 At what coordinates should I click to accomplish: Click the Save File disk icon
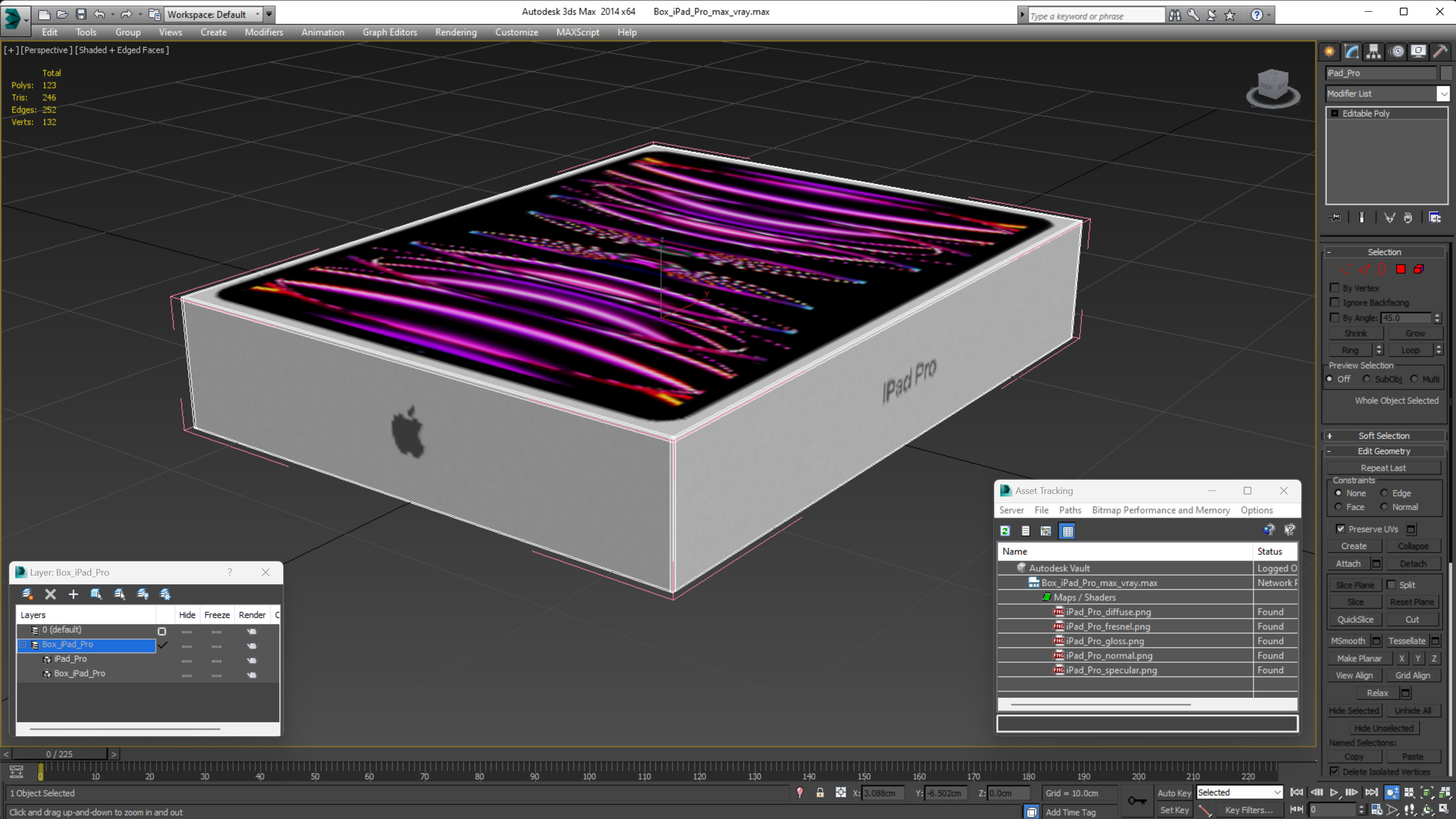click(x=81, y=14)
